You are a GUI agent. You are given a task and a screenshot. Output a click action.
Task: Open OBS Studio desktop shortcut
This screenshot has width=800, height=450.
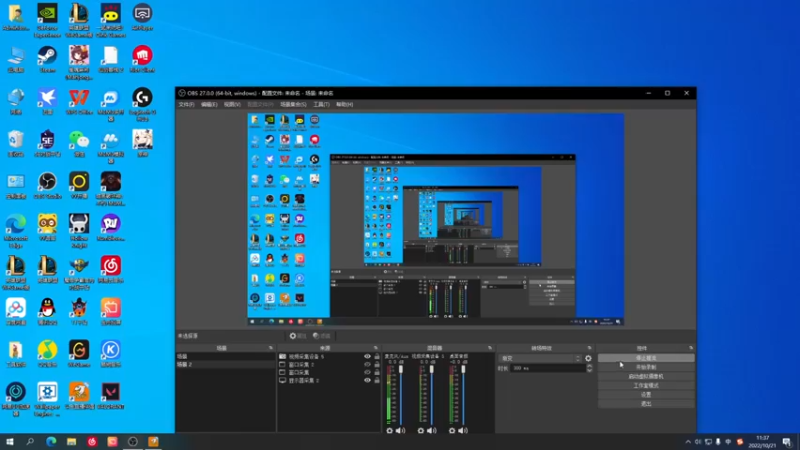pos(47,185)
